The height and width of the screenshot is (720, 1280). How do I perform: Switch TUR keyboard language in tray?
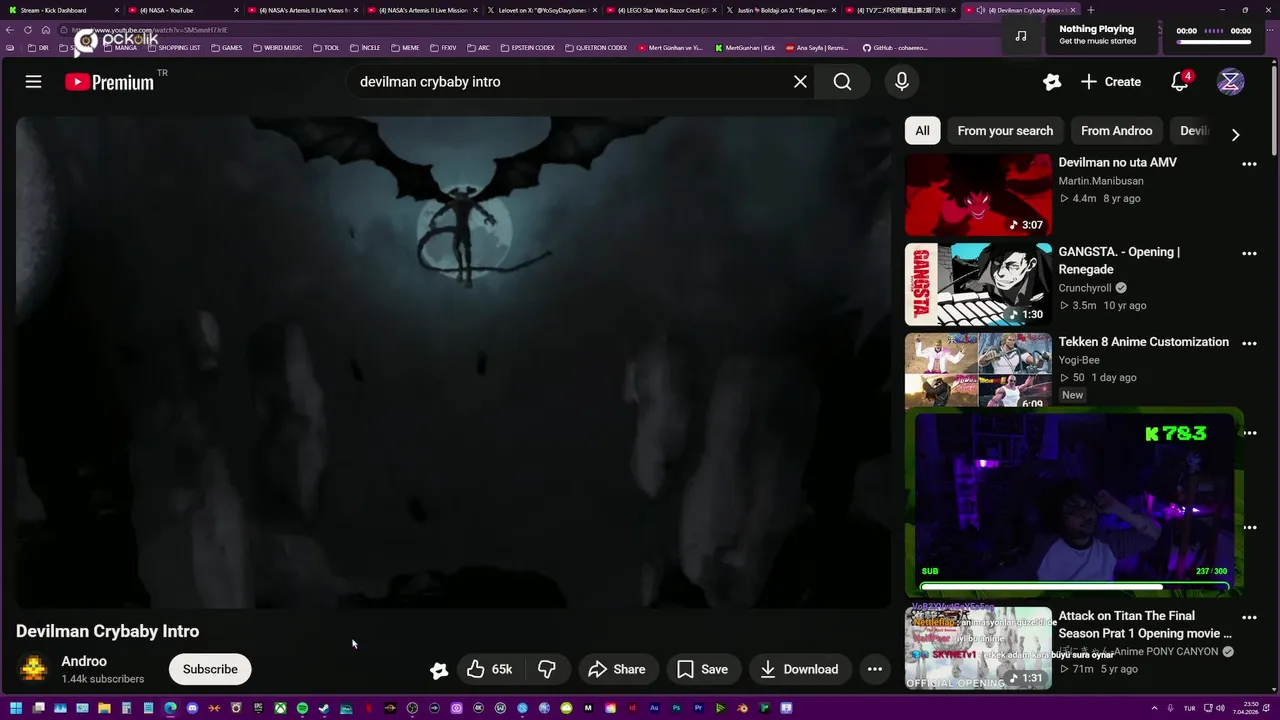(x=1190, y=708)
